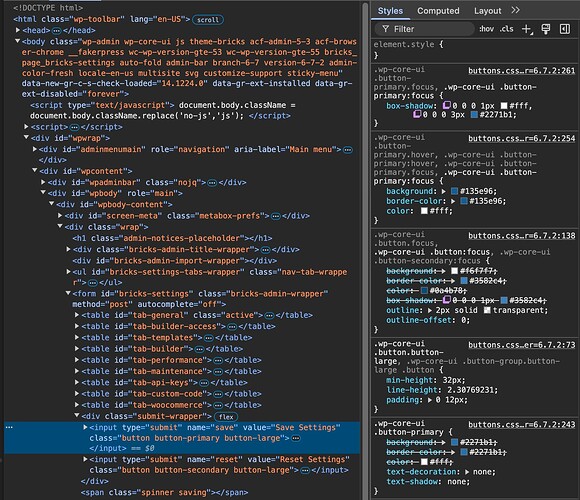Open struck-through box-shadow editor for #3582c4
Image resolution: width=580 pixels, height=500 pixels.
pos(447,300)
